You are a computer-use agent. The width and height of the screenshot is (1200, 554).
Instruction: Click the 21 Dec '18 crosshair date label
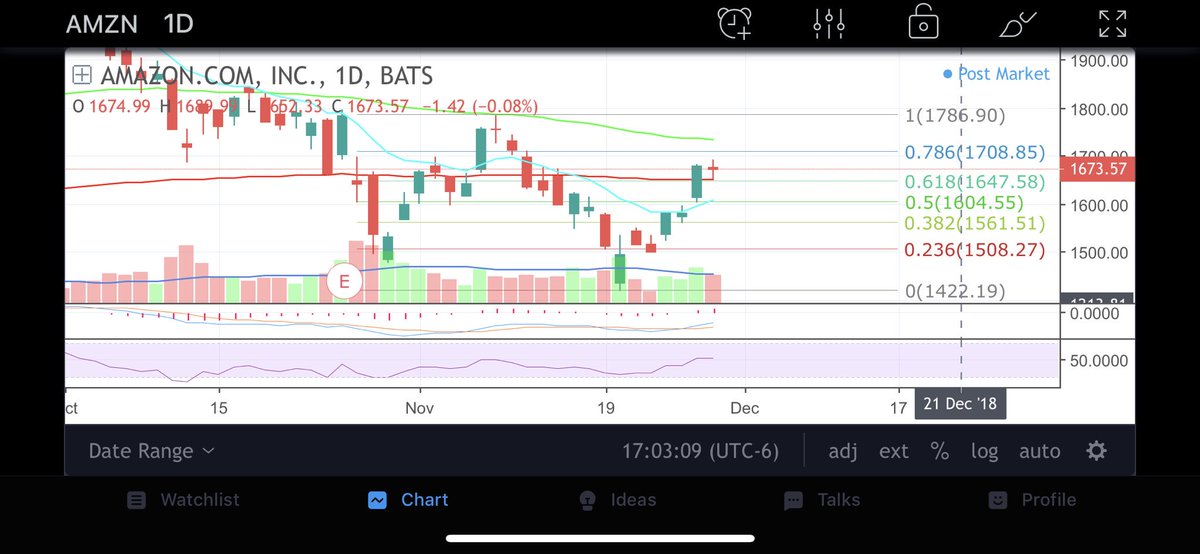[961, 405]
